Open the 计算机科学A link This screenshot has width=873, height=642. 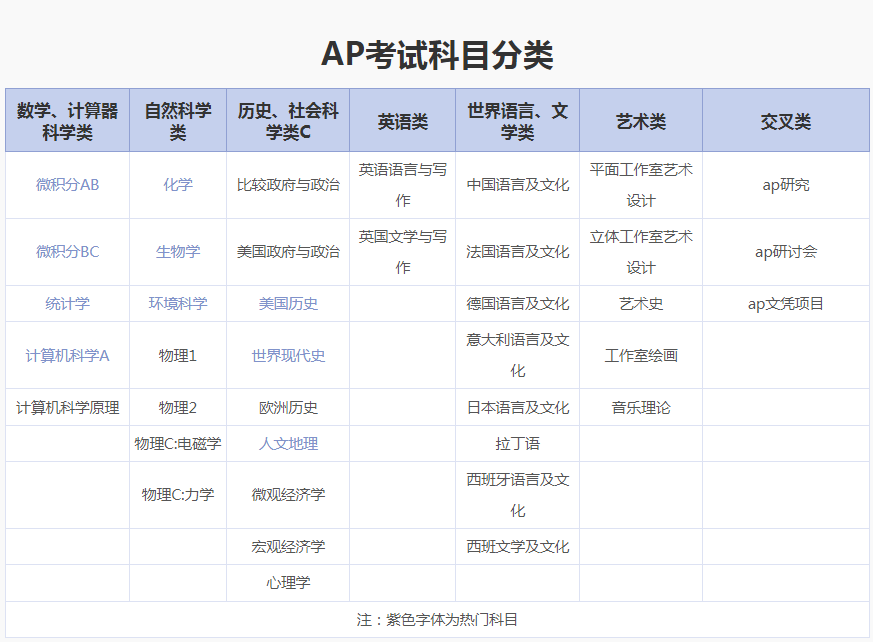tap(67, 355)
